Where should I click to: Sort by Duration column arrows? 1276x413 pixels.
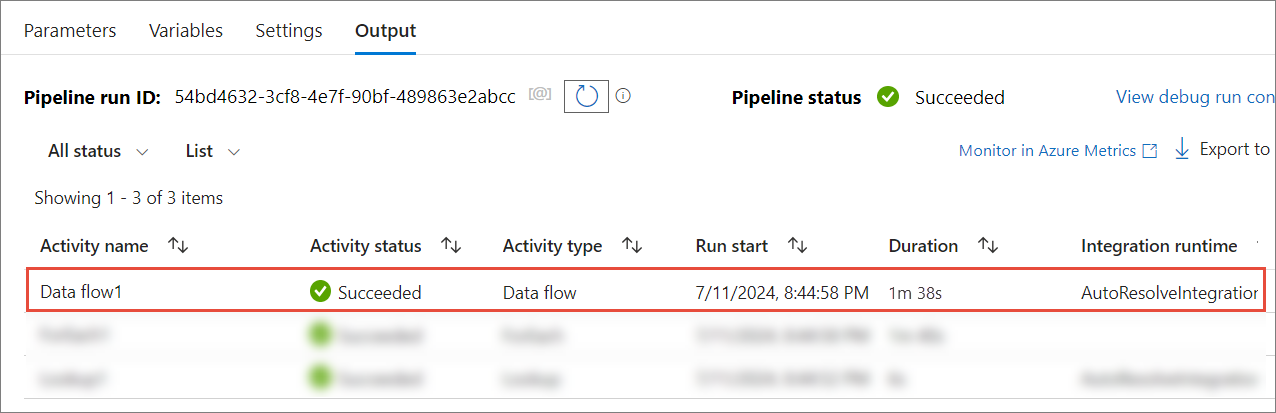(988, 245)
